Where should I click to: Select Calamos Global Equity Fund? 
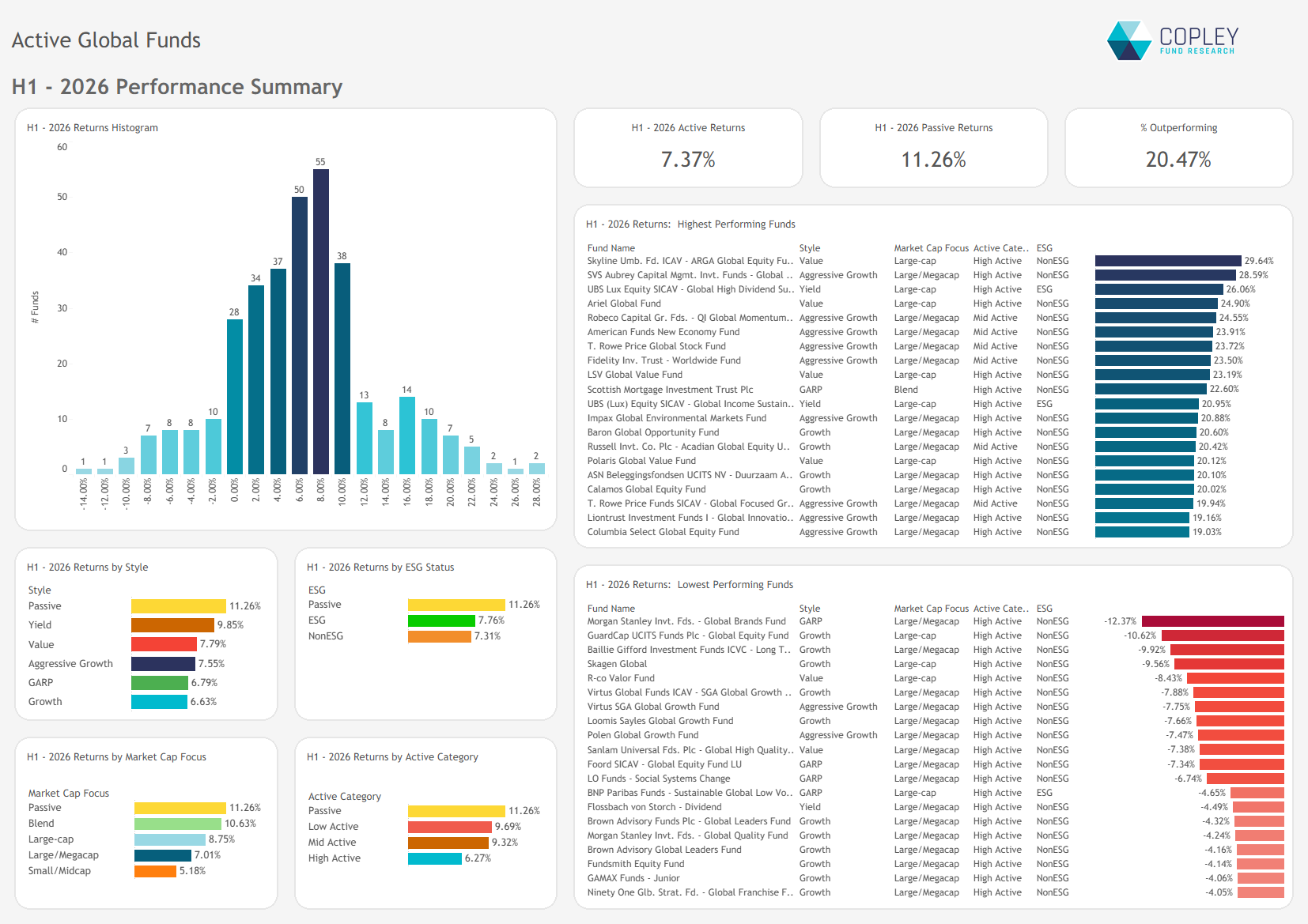click(646, 489)
